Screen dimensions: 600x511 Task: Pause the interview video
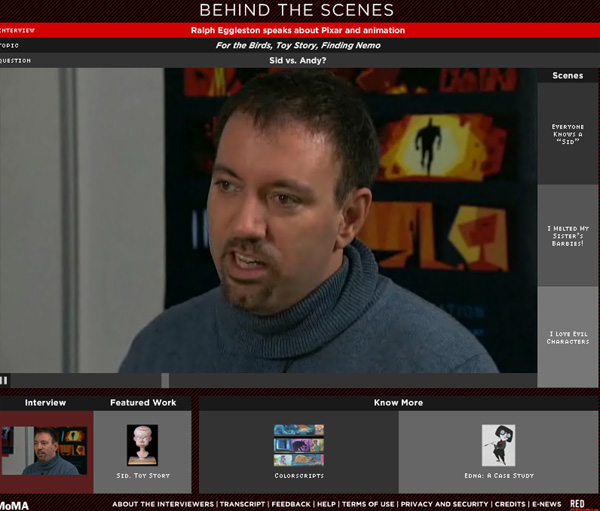point(4,380)
